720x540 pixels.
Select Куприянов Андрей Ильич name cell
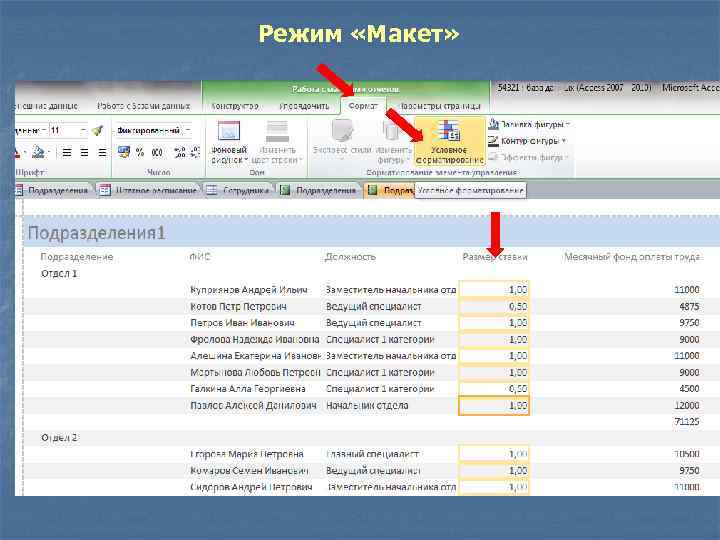click(248, 290)
